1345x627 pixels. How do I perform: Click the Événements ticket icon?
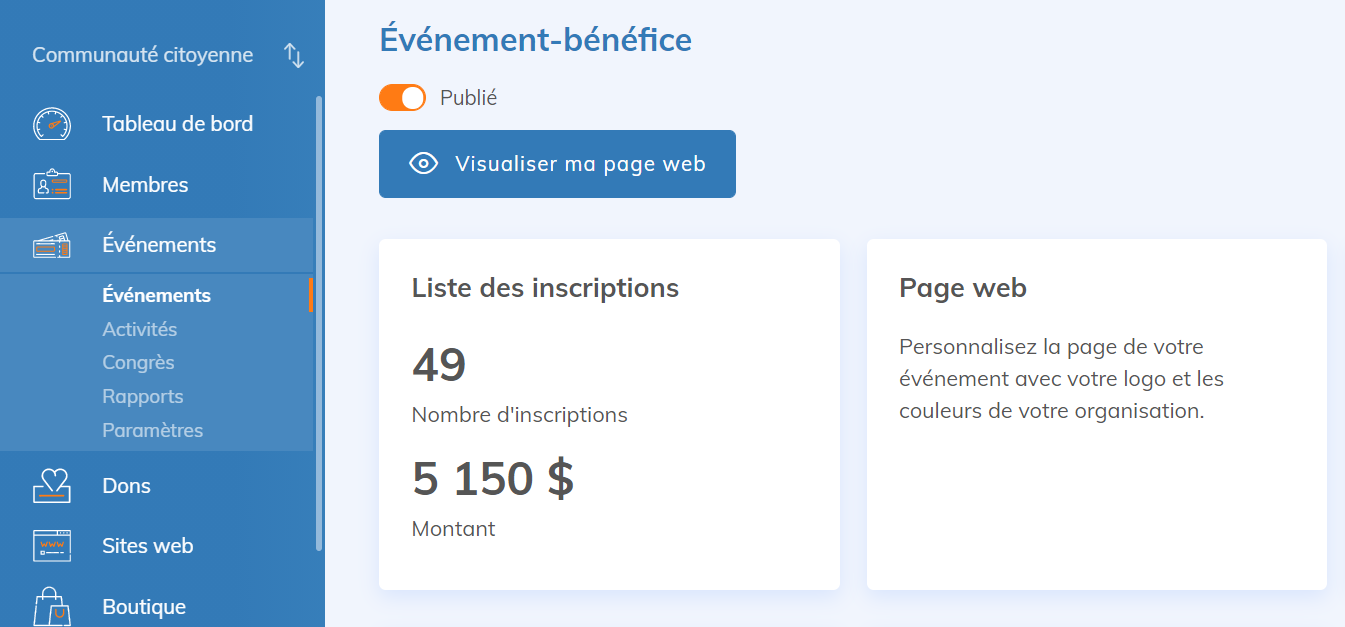52,245
